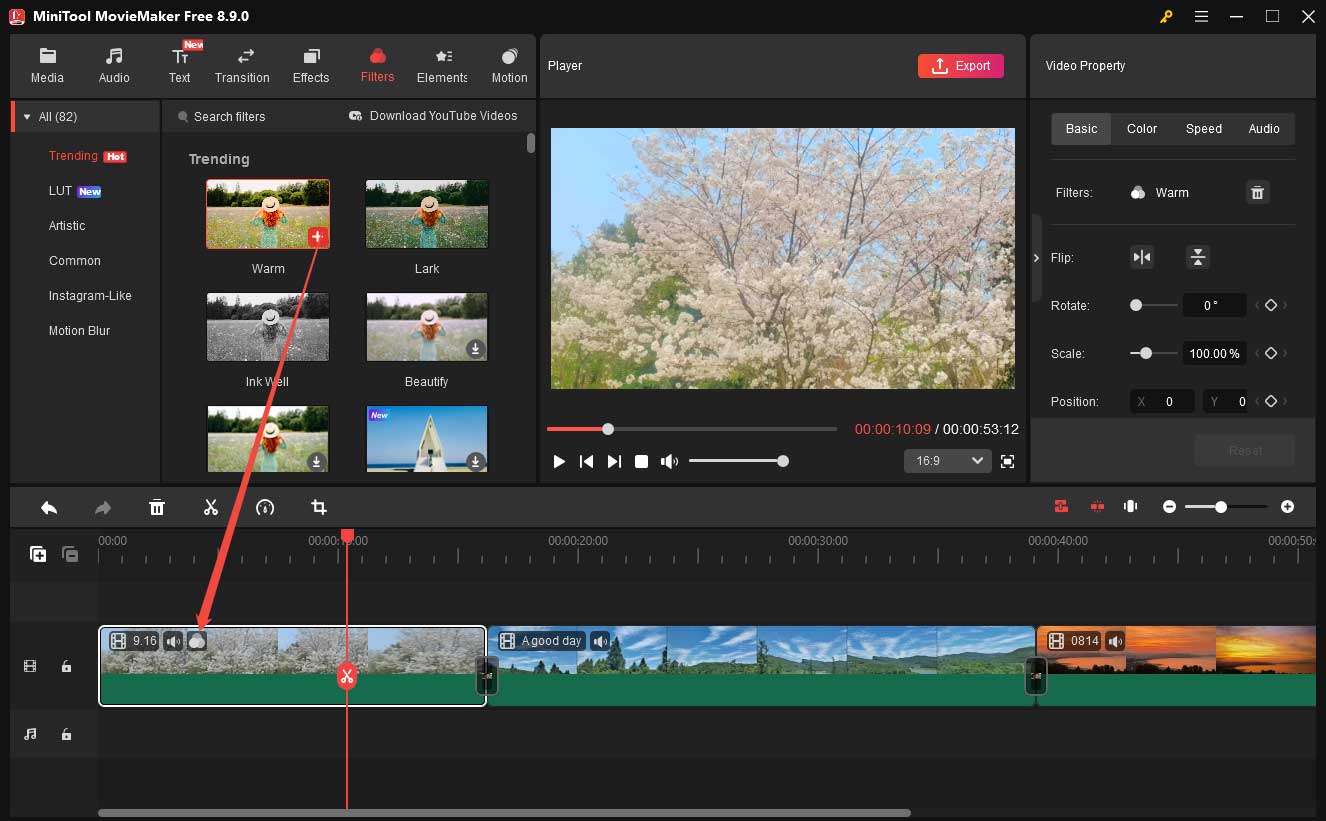The width and height of the screenshot is (1326, 821).
Task: Flip the clip vertically
Action: click(x=1198, y=257)
